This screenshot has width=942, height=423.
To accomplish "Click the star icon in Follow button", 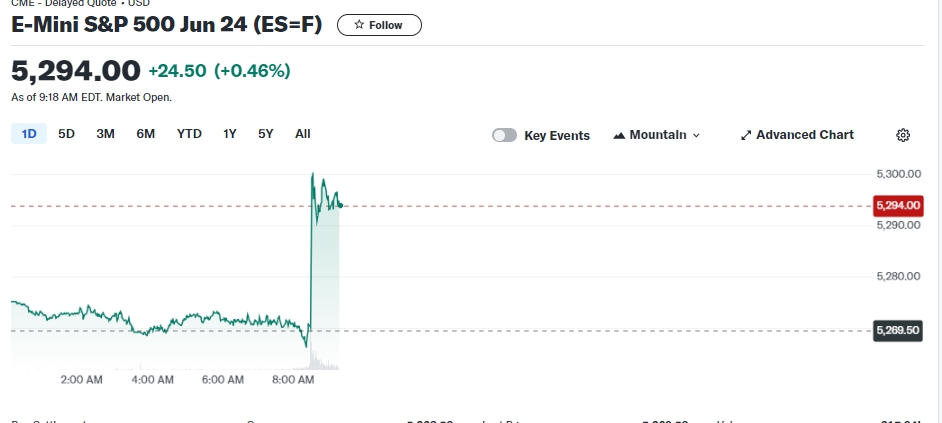I will tap(359, 25).
